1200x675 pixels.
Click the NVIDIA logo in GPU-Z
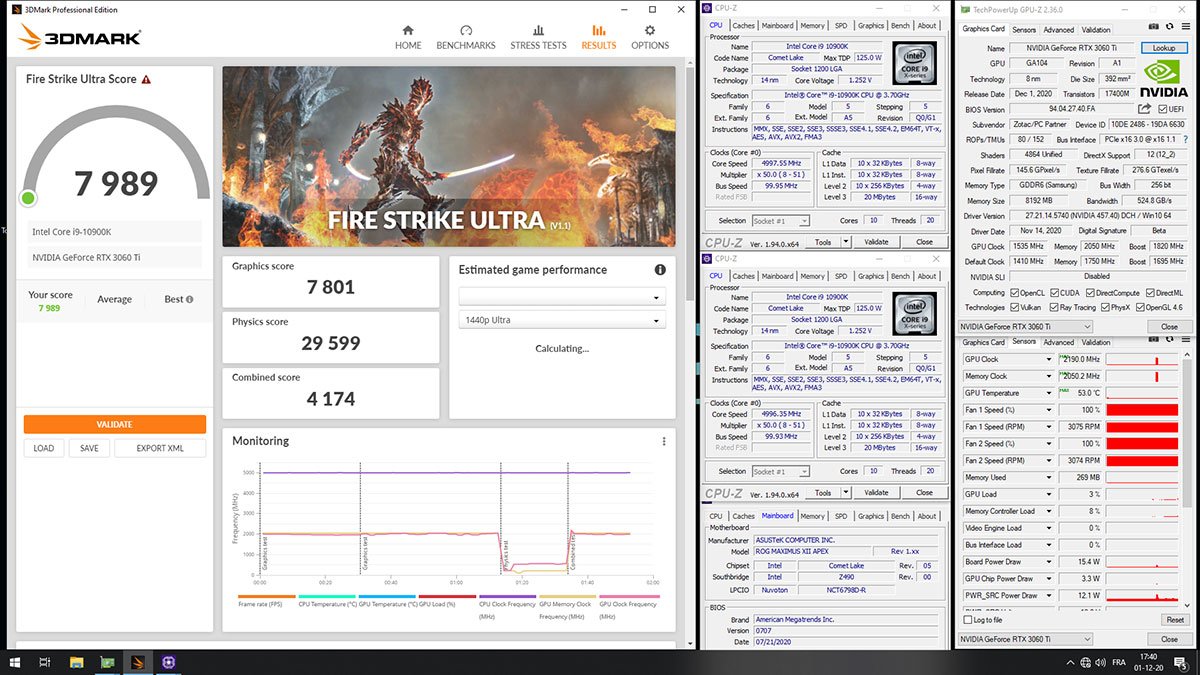[x=1164, y=79]
